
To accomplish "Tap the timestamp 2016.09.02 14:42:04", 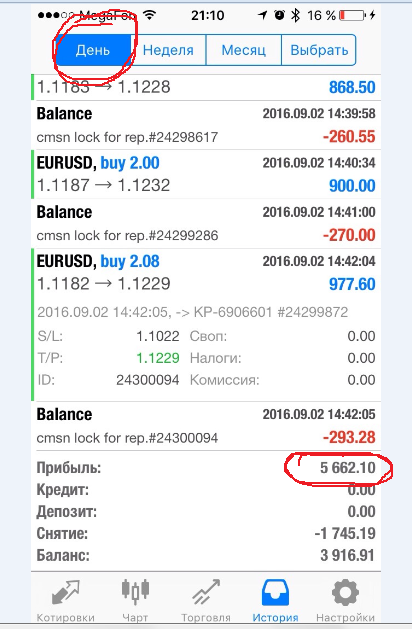I will [319, 261].
